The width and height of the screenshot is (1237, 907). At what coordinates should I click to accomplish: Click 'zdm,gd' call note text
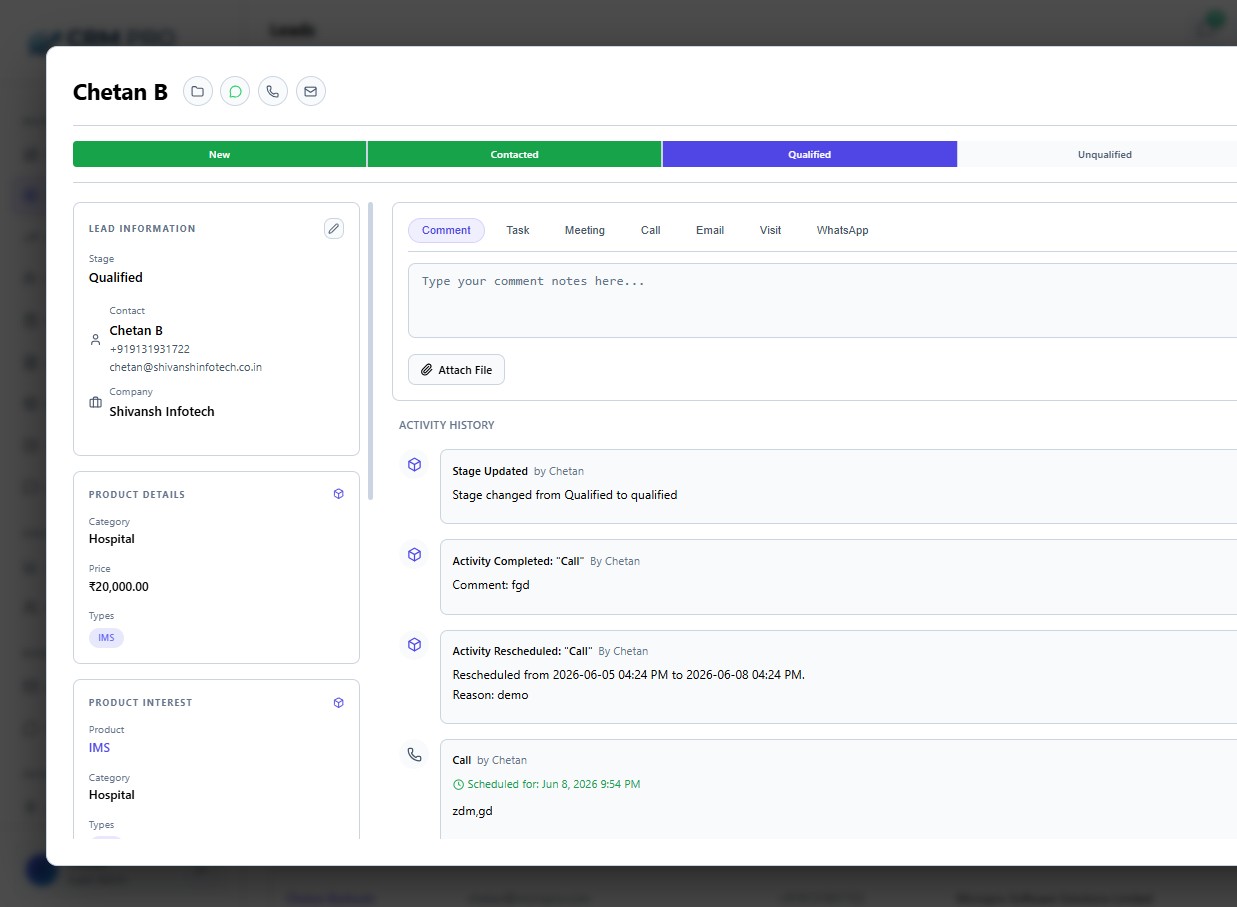tap(473, 811)
